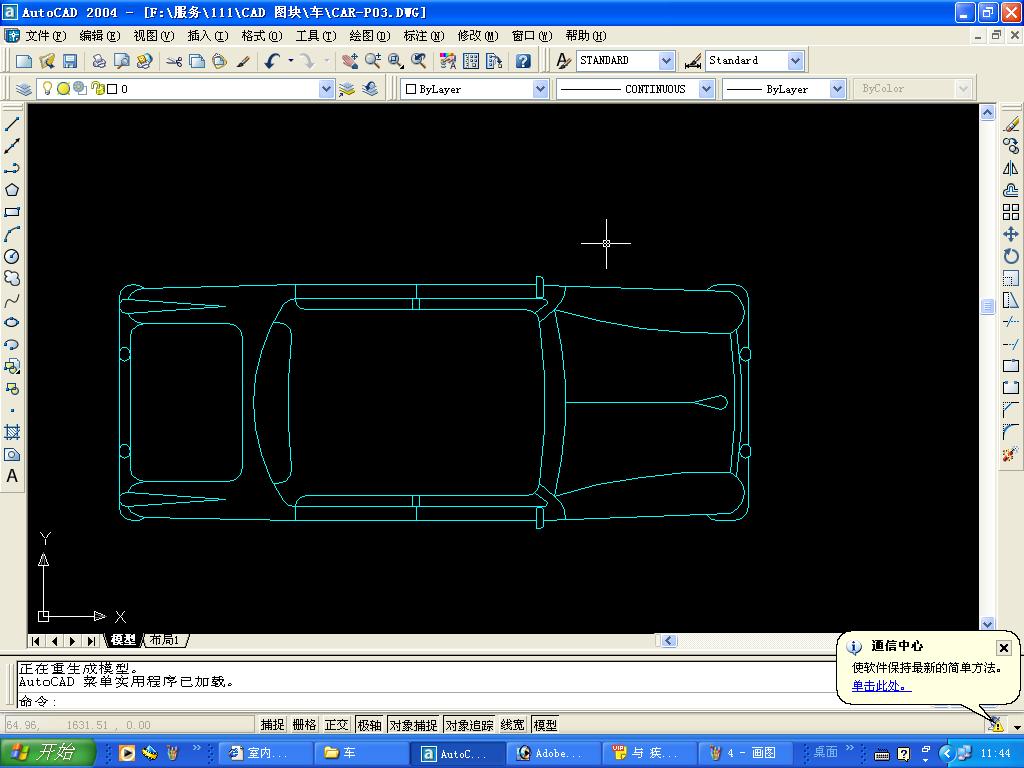Screen dimensions: 1024x768
Task: Select the Circle draw tool
Action: click(12, 256)
